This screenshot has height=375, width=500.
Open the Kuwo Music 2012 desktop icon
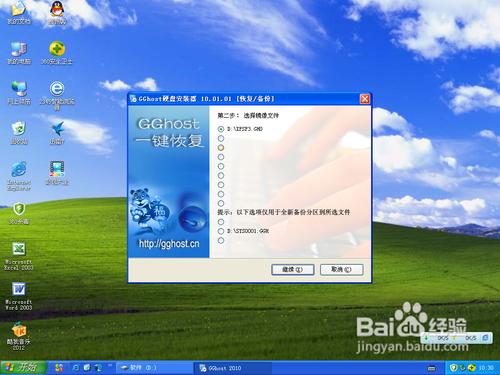19,335
